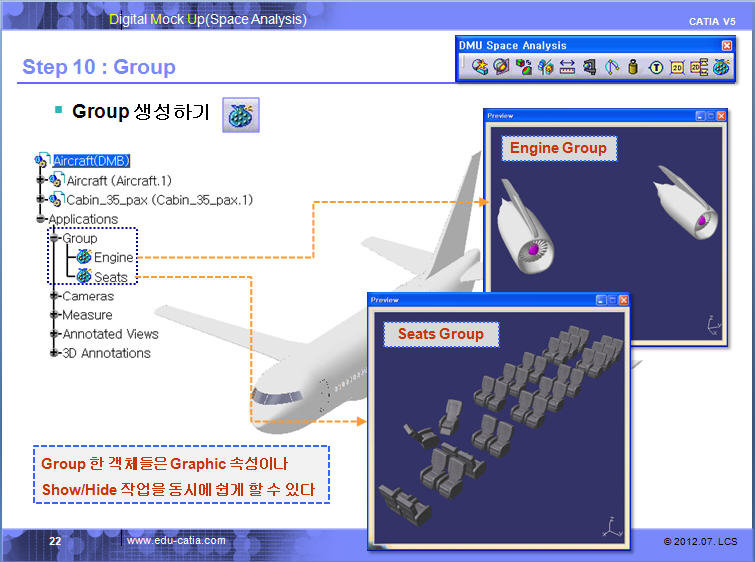The width and height of the screenshot is (755, 562).
Task: Expand the 3D Annotations node
Action: tap(54, 353)
